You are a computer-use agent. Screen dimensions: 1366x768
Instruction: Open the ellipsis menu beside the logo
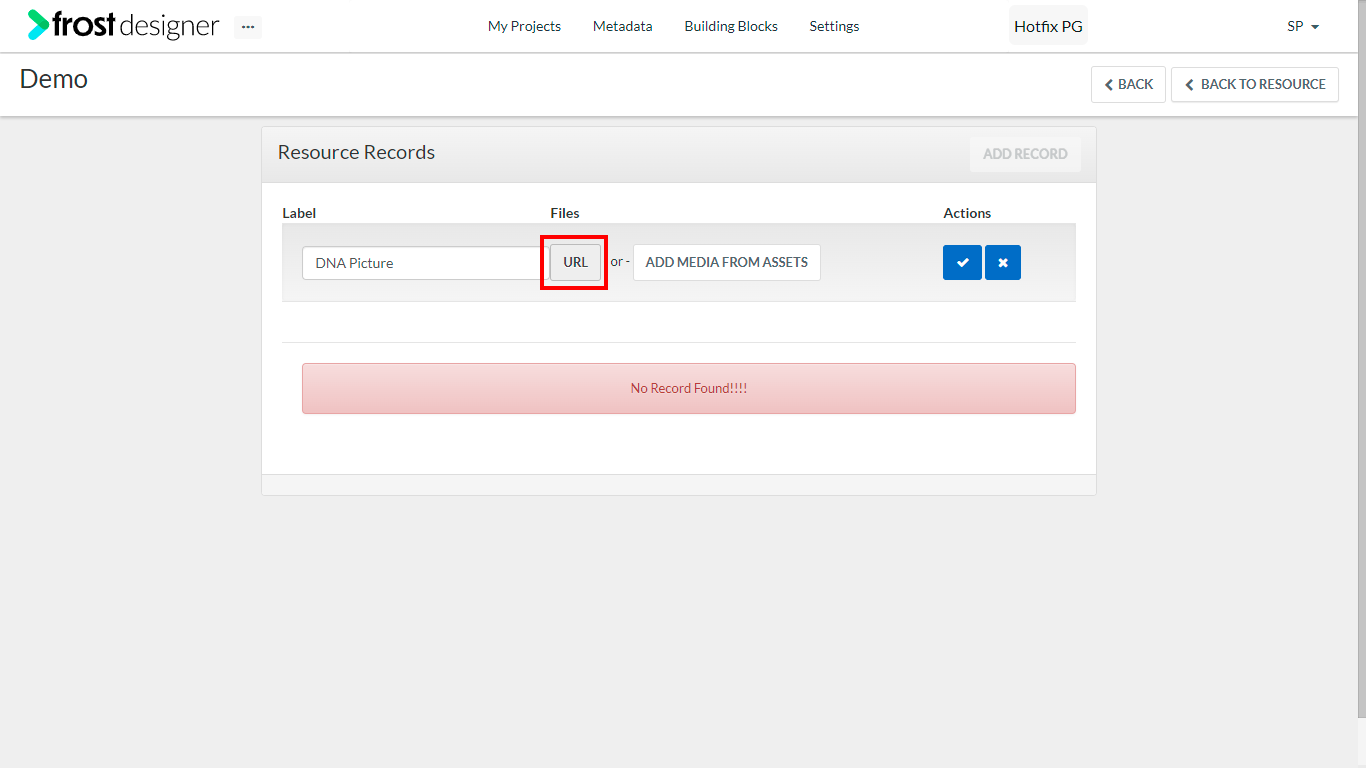248,27
